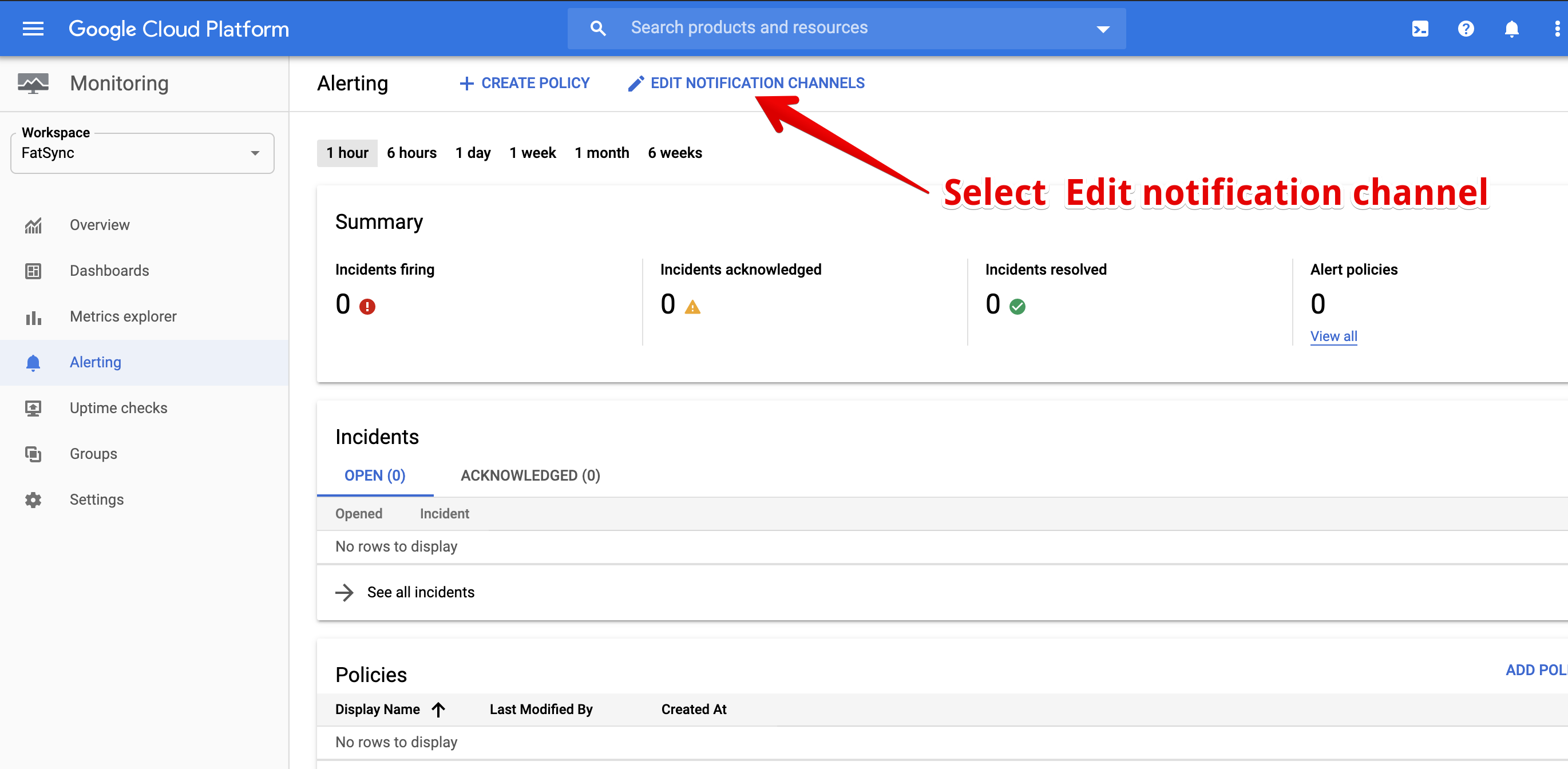Activate Cloud Shell icon

tap(1419, 29)
